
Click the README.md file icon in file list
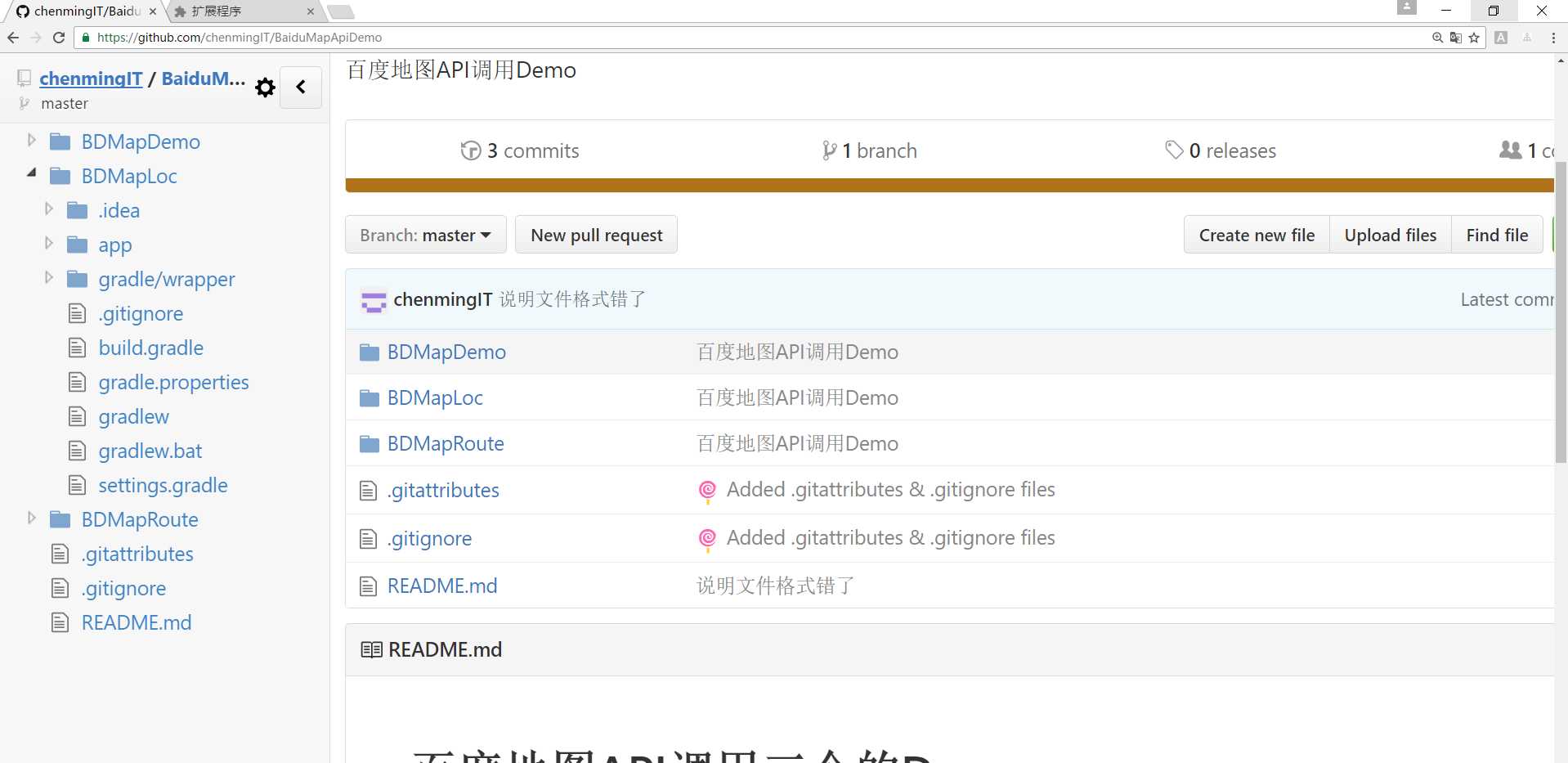(x=369, y=586)
